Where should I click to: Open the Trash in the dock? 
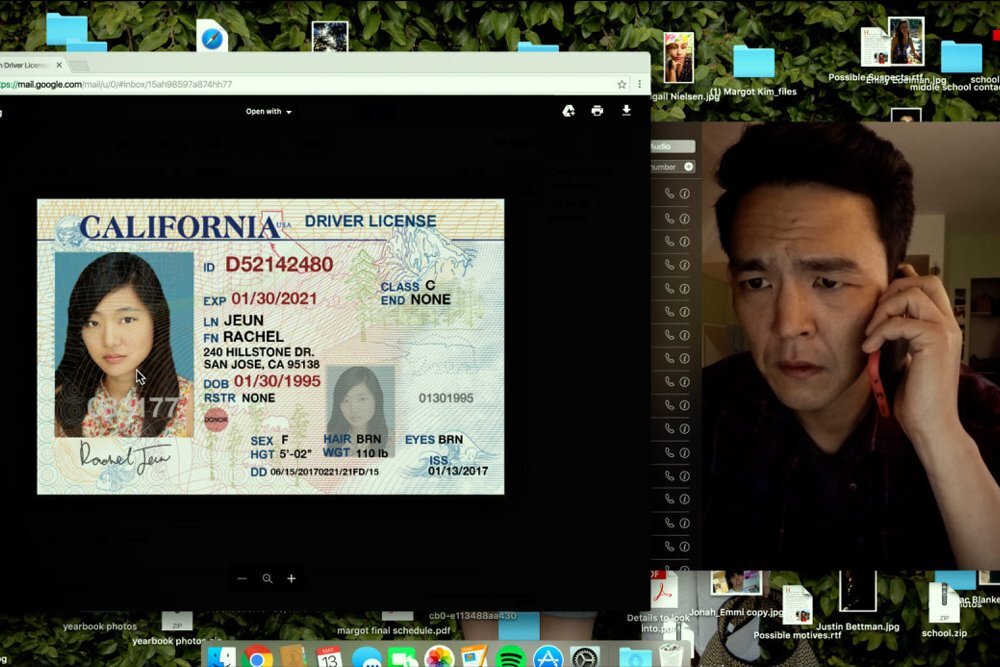pos(671,656)
